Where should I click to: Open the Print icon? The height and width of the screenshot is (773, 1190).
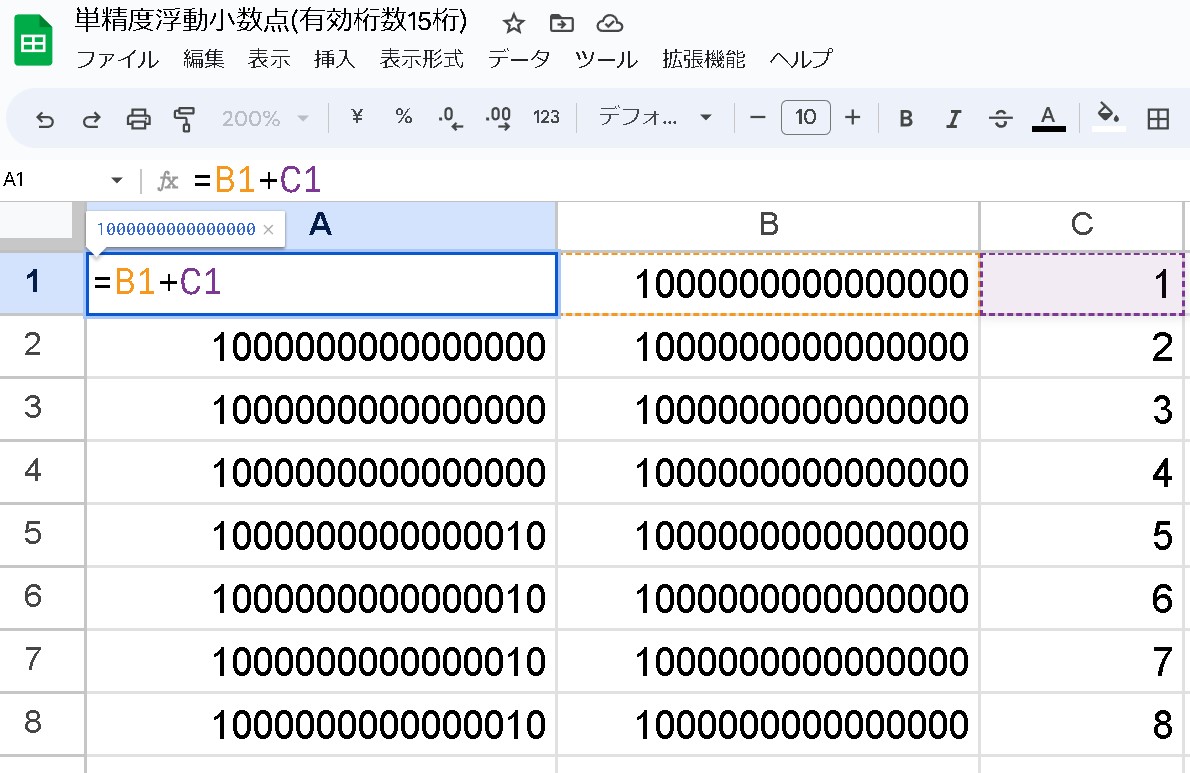139,117
